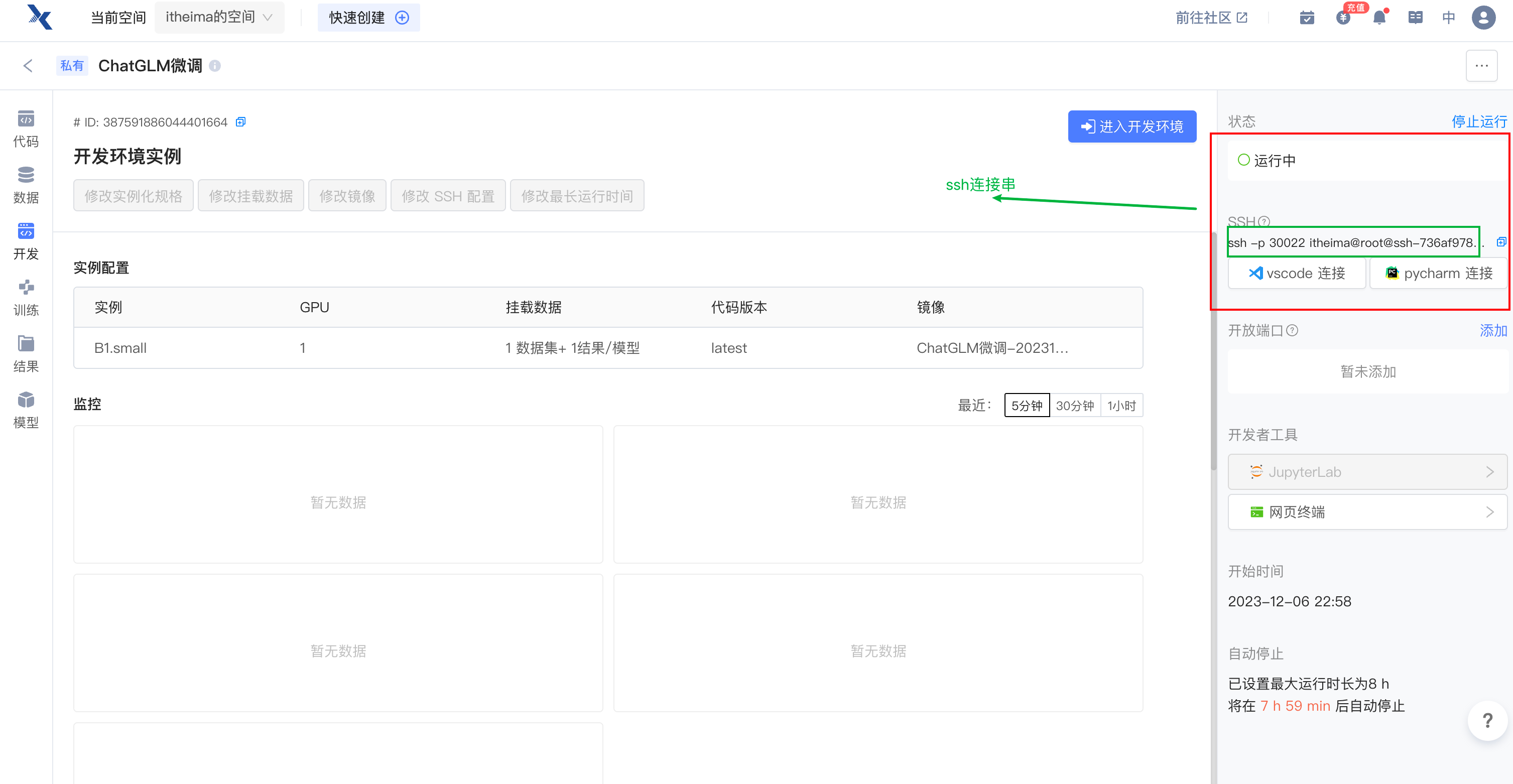Select the 5分钟 monitoring range
This screenshot has width=1513, height=784.
pos(1026,405)
